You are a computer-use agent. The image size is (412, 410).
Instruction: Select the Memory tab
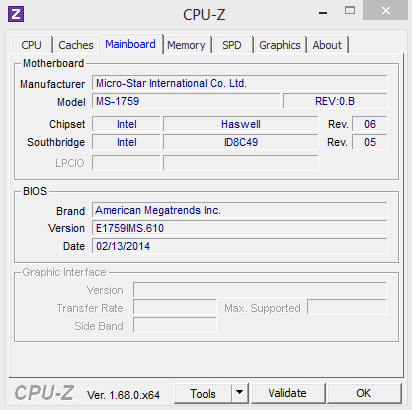click(x=186, y=45)
